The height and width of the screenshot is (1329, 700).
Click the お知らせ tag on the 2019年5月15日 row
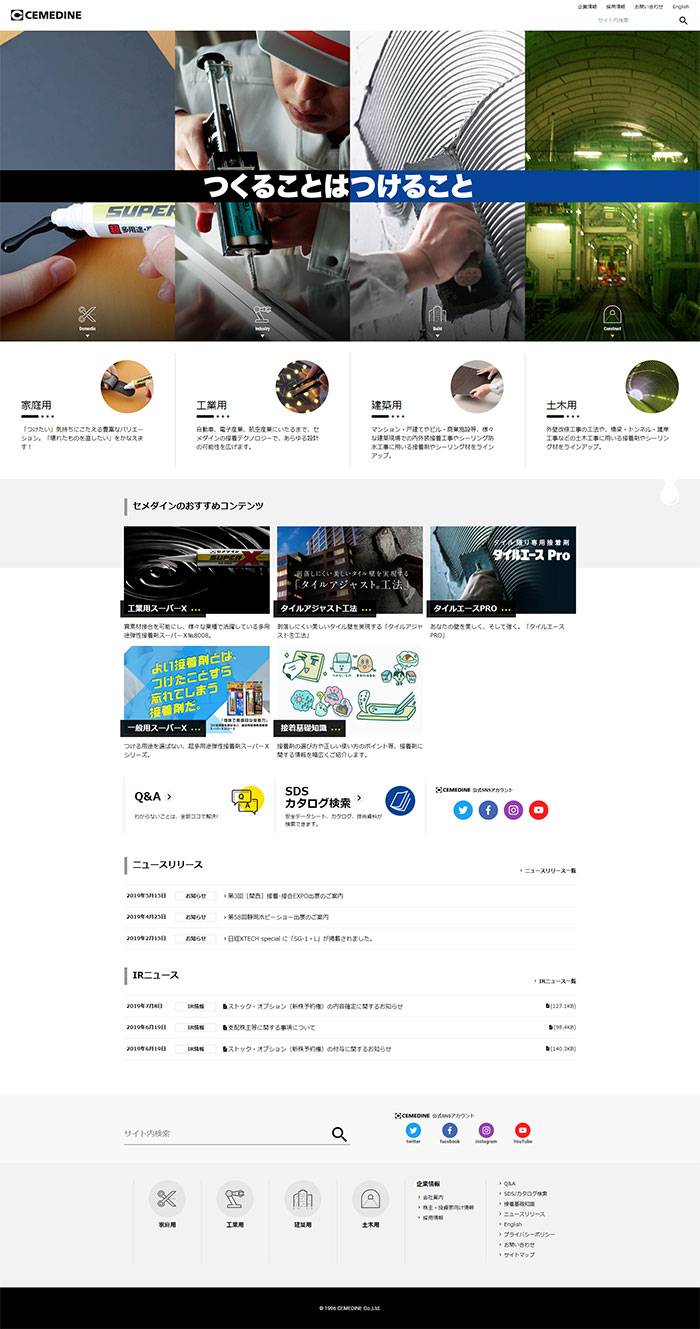click(196, 895)
